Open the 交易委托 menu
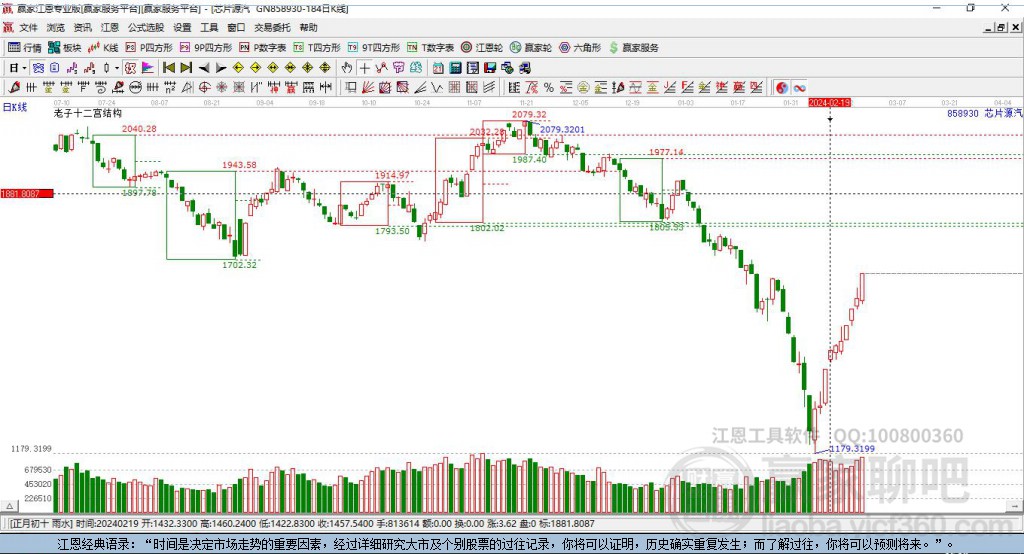The width and height of the screenshot is (1024, 554). [272, 27]
